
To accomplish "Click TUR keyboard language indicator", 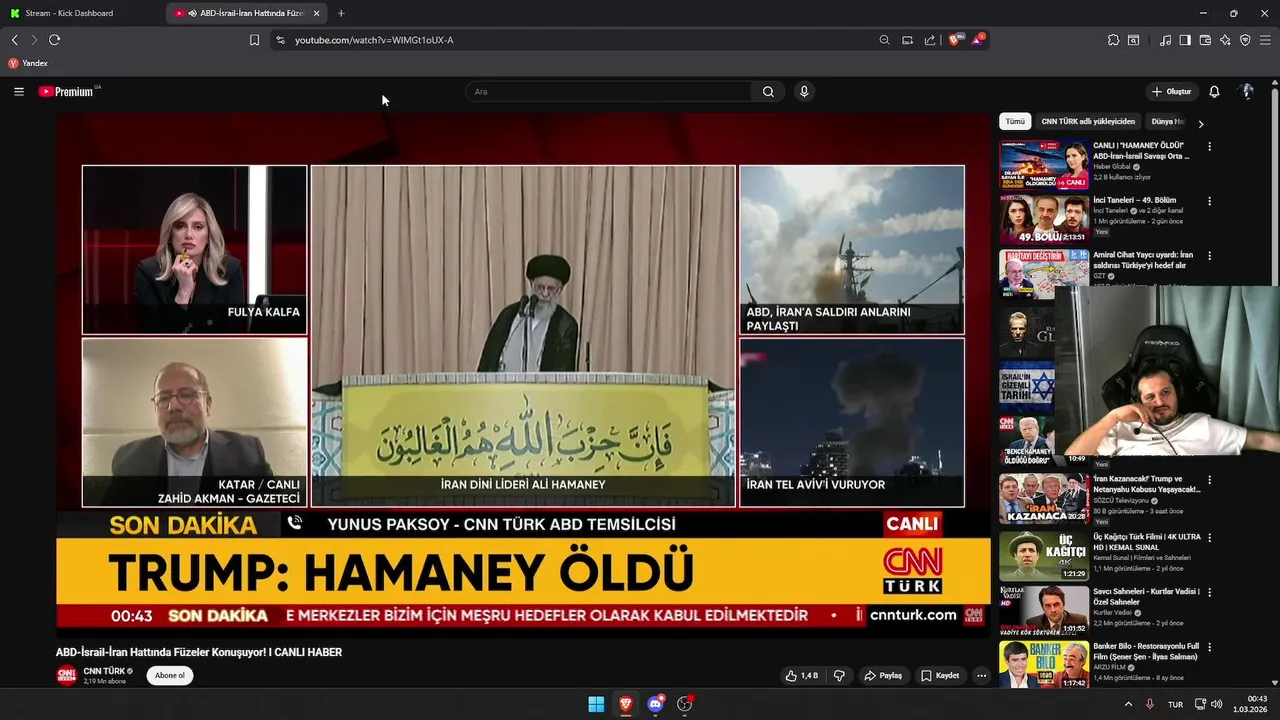I will click(x=1176, y=704).
